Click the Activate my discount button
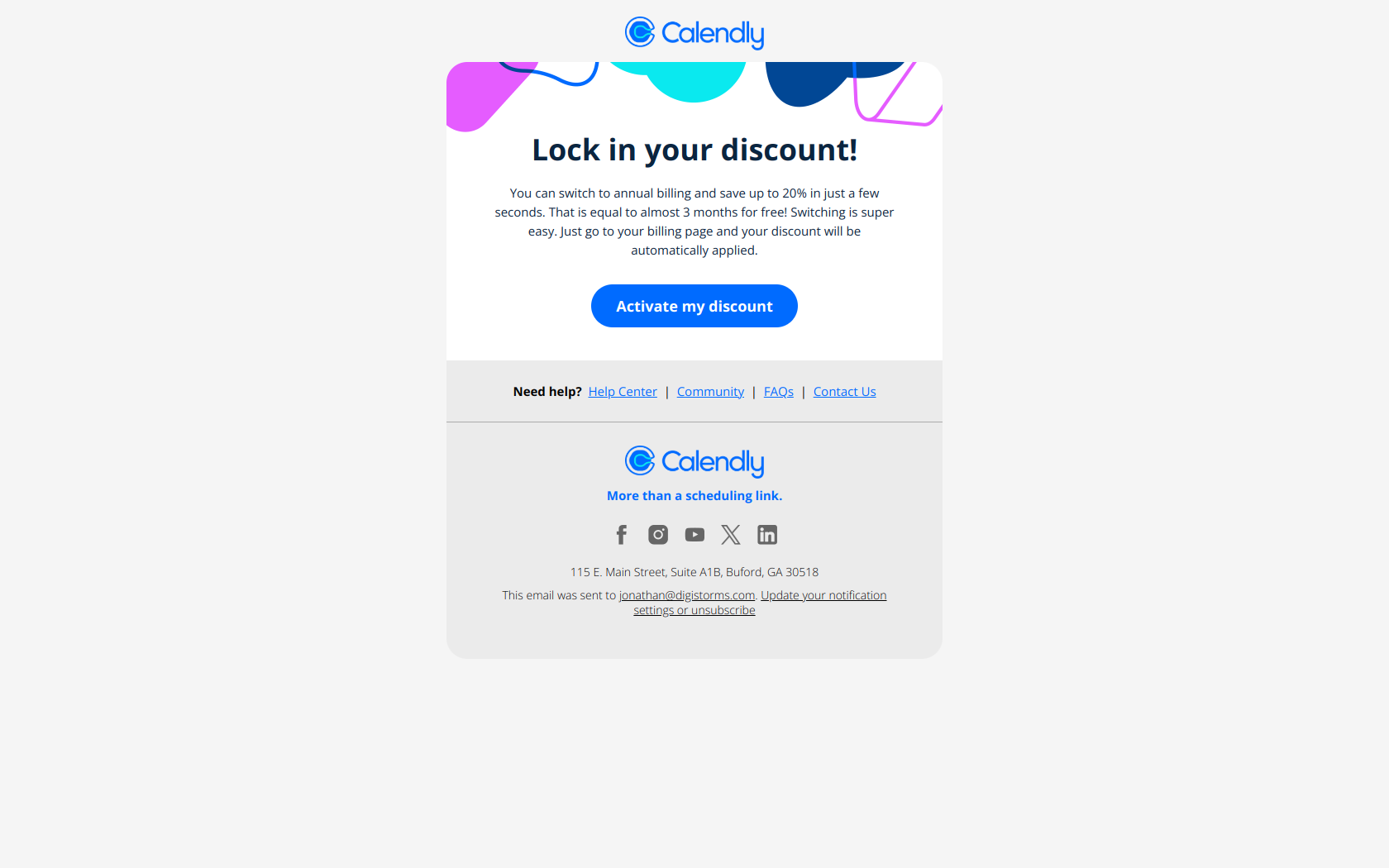This screenshot has height=868, width=1389. (x=694, y=306)
